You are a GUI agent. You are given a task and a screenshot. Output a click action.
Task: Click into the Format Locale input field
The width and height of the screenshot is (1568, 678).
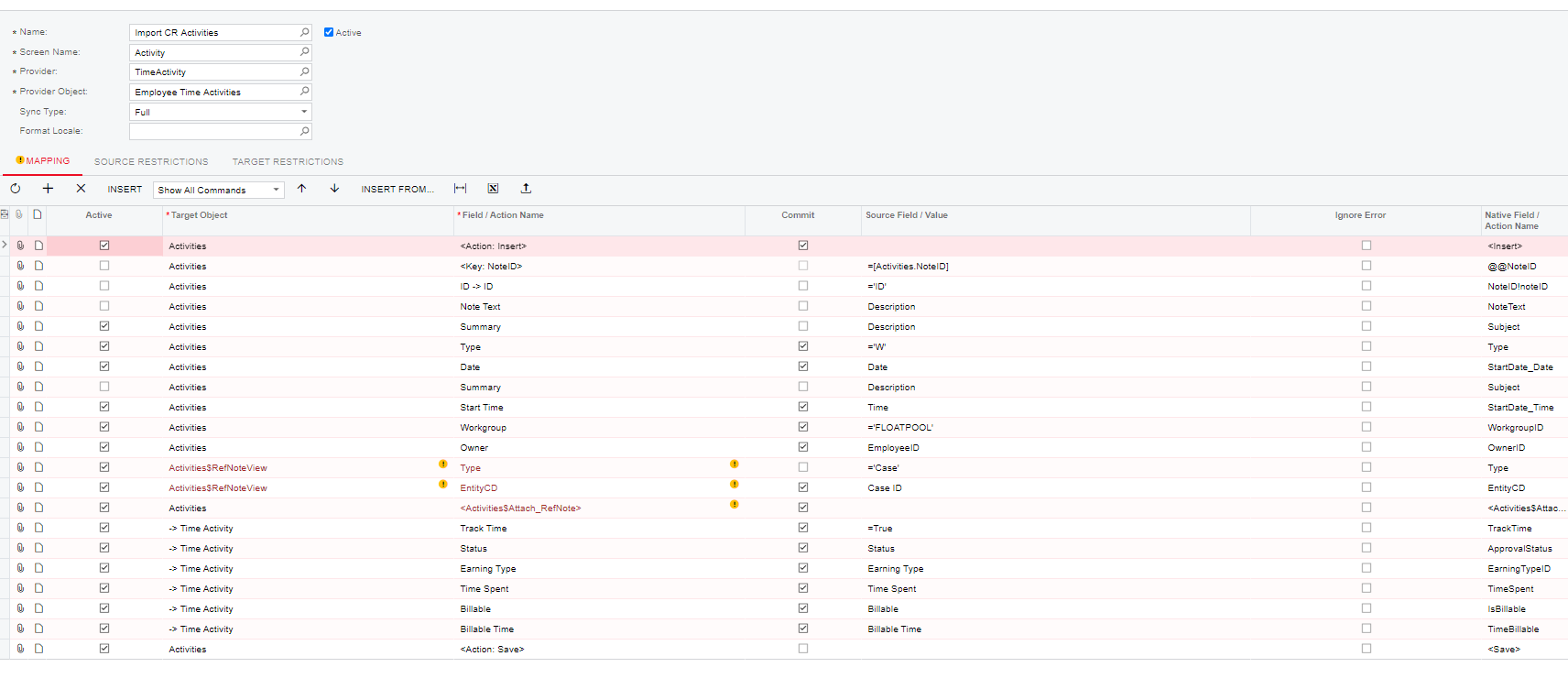point(214,132)
